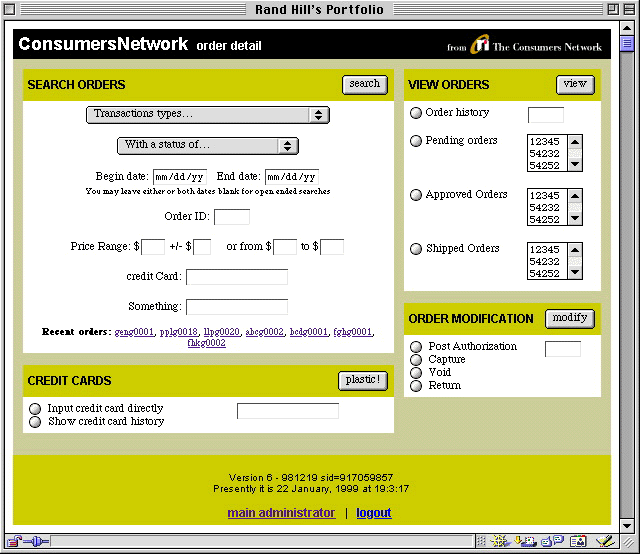640x554 pixels.
Task: Click the view button
Action: click(575, 84)
